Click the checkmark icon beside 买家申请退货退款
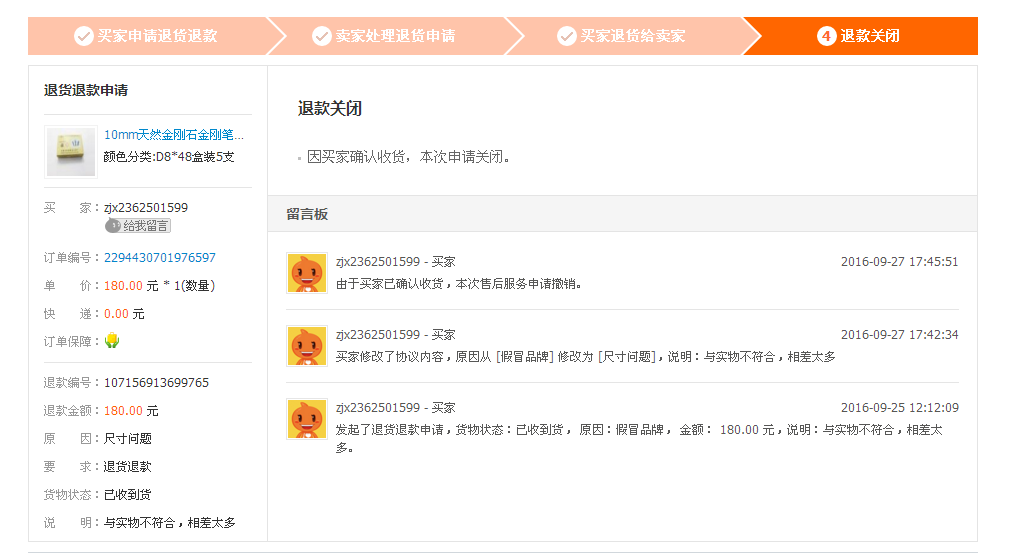Screen dimensions: 1009x560 83,36
